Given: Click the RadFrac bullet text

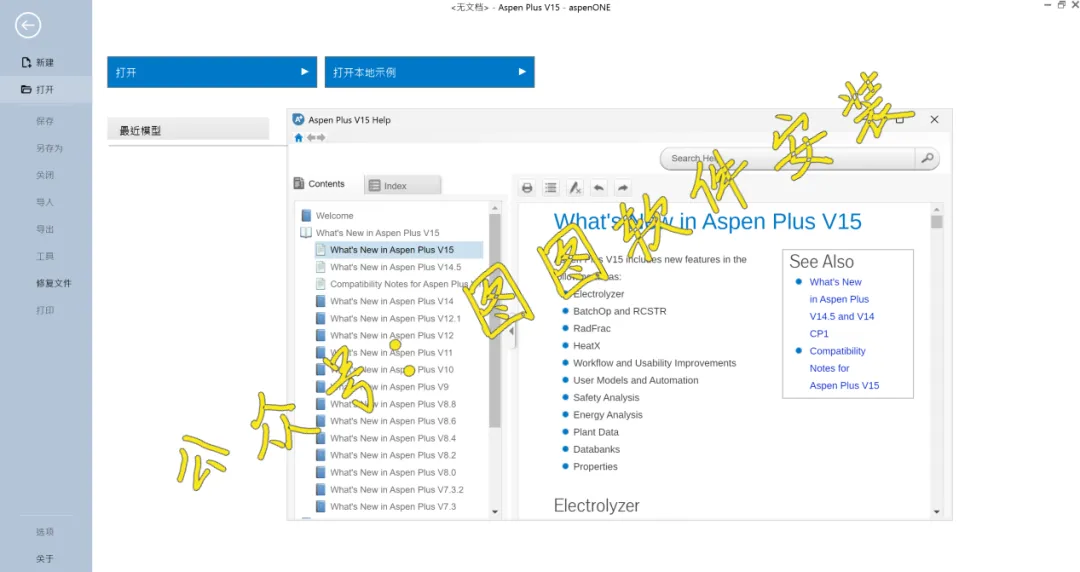Looking at the screenshot, I should click(x=592, y=329).
